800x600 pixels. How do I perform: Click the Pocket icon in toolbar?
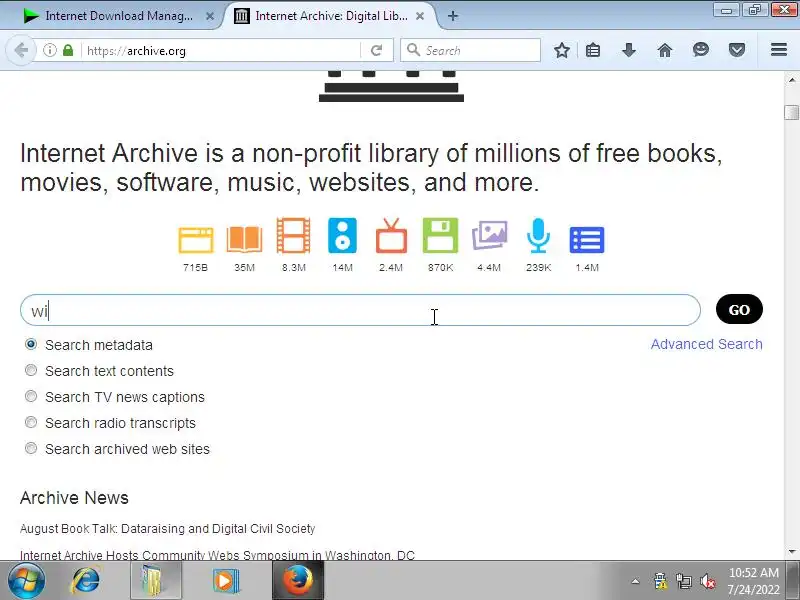pos(737,50)
